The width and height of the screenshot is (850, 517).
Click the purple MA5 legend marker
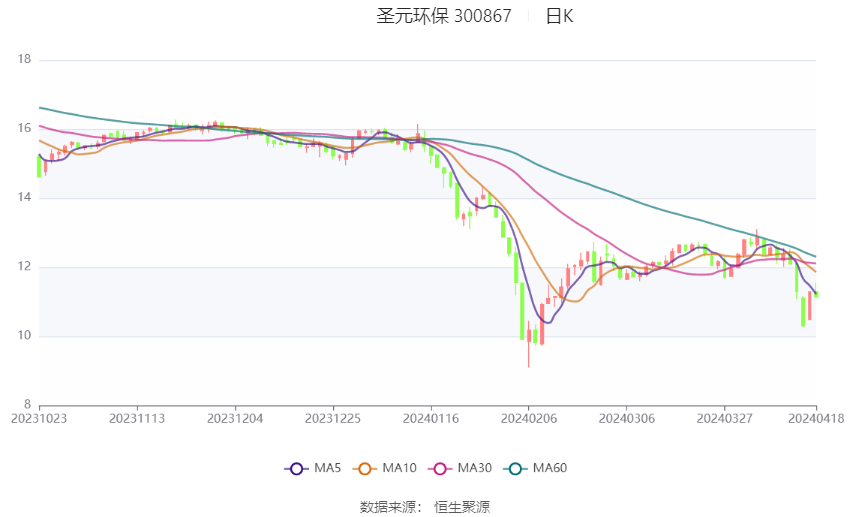[296, 469]
